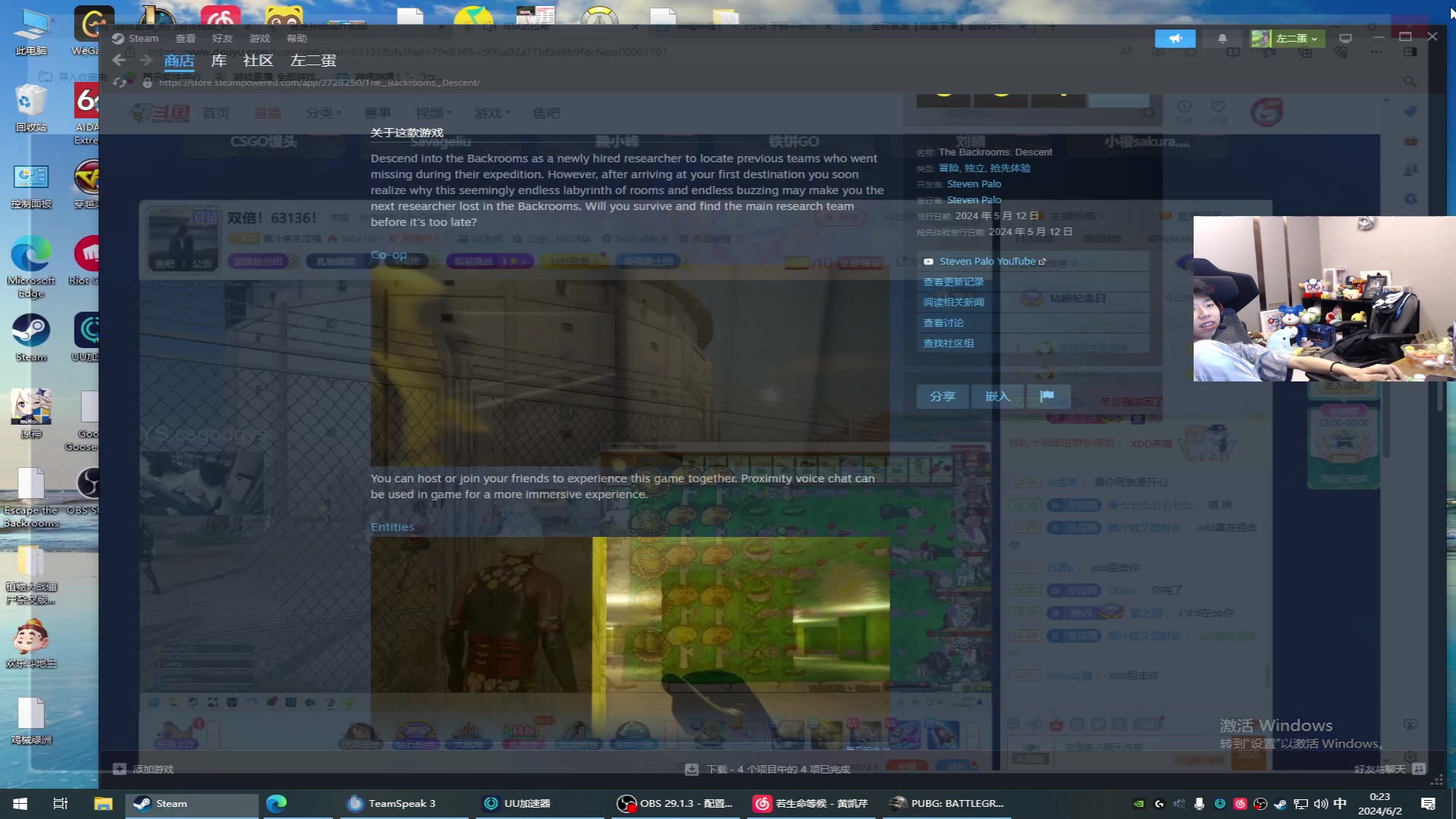This screenshot has width=1456, height=819.
Task: Click microphone icon in system tray
Action: [1199, 804]
